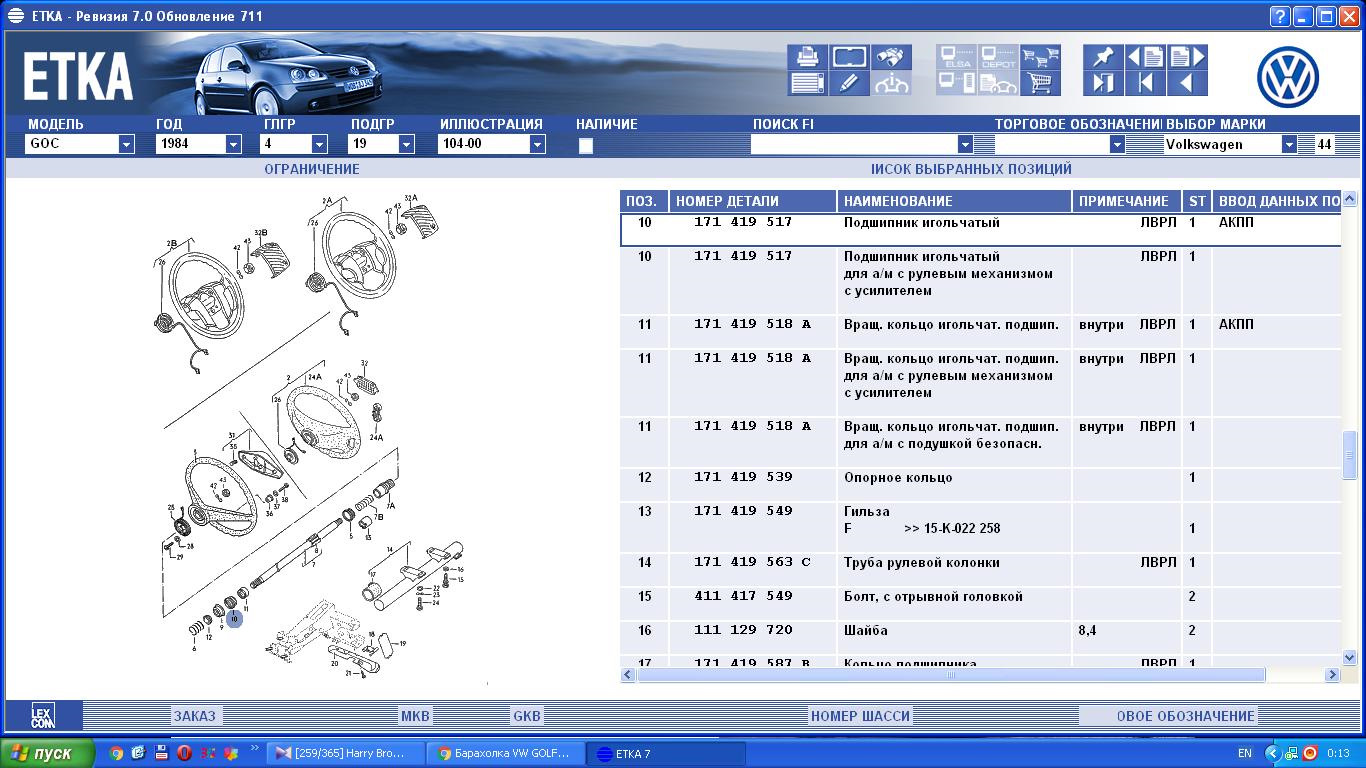Image resolution: width=1366 pixels, height=768 pixels.
Task: Select the Шайба row
Action: [x=980, y=638]
